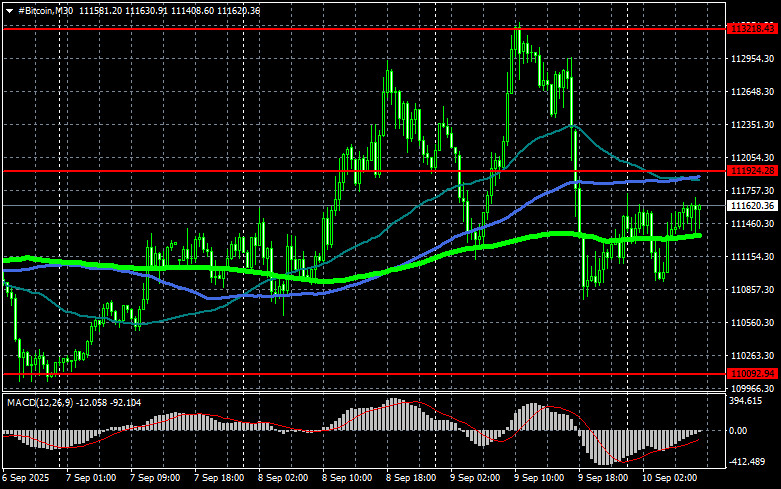Click the 111757.30 price scale value

(752, 191)
